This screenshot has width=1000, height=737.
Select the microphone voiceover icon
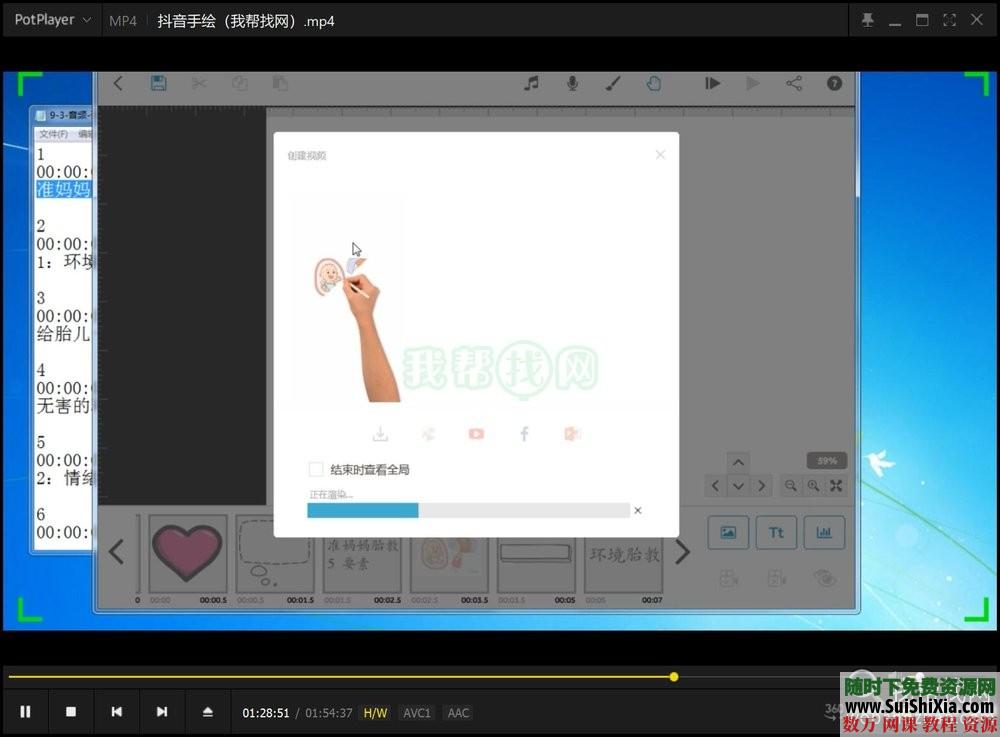(572, 84)
